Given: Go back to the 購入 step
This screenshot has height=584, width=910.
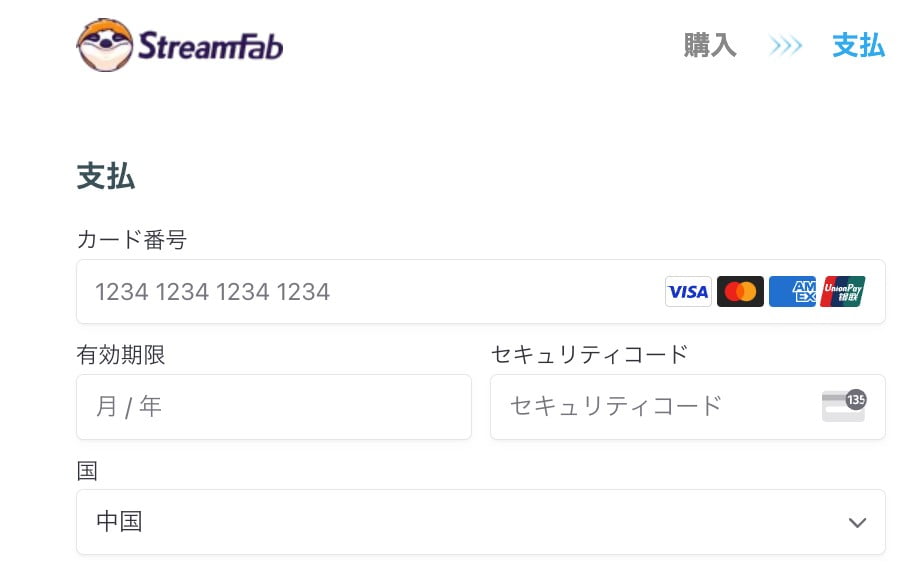Looking at the screenshot, I should coord(710,45).
